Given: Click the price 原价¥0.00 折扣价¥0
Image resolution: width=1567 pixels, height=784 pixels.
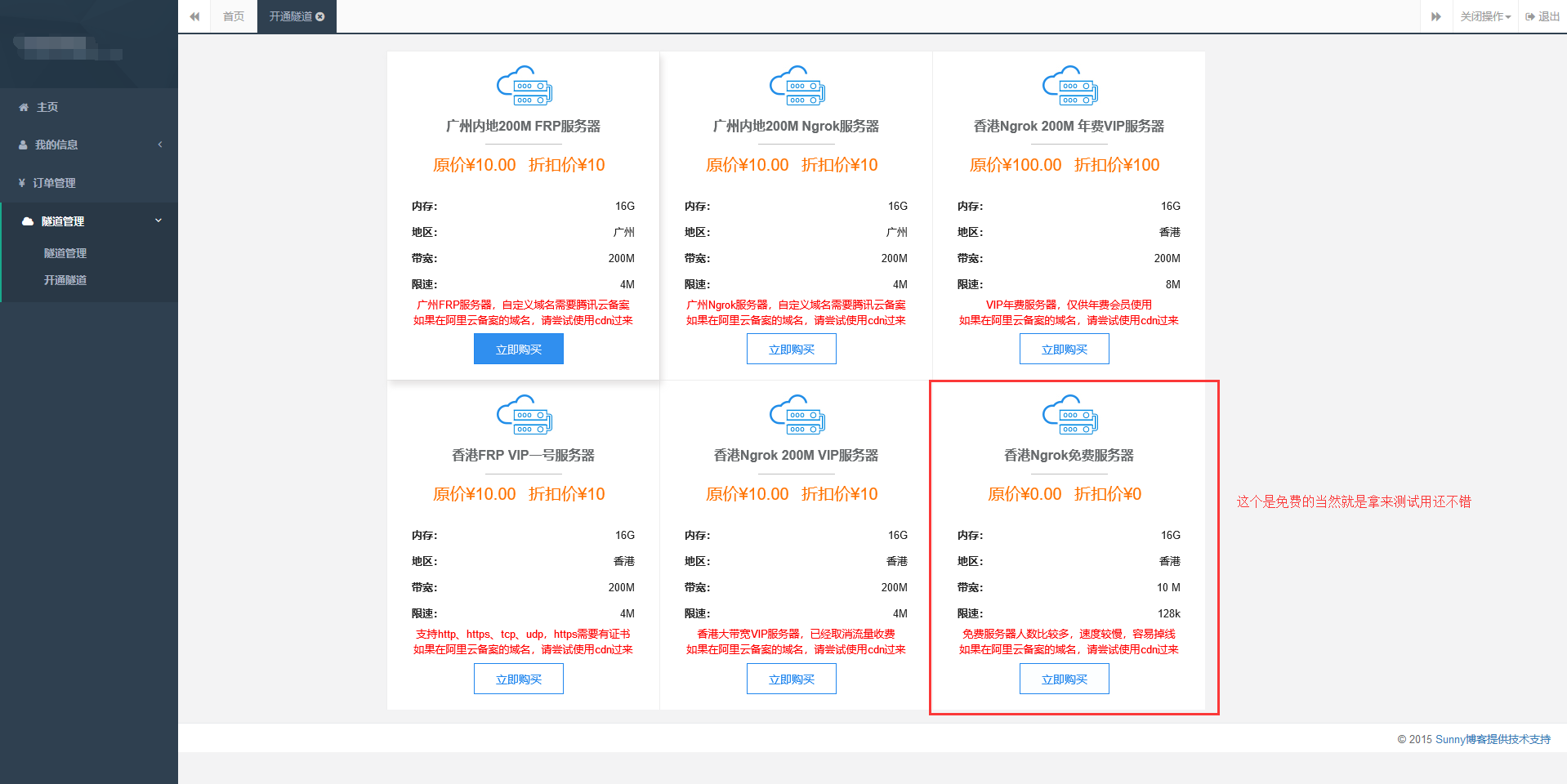Looking at the screenshot, I should coord(1065,494).
